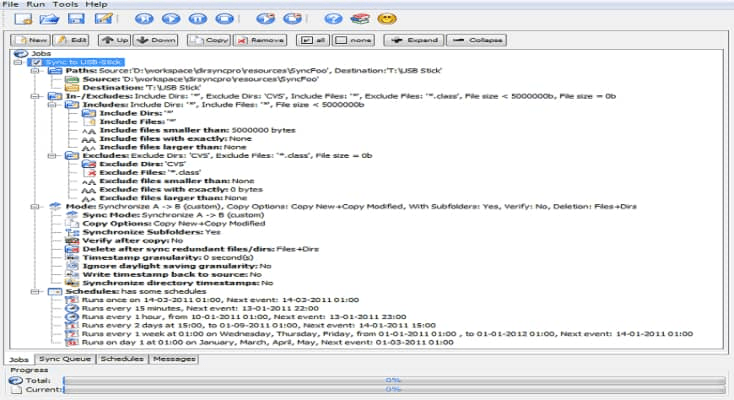Click the Sync Mode row icon
This screenshot has height=400, width=734.
[72, 215]
